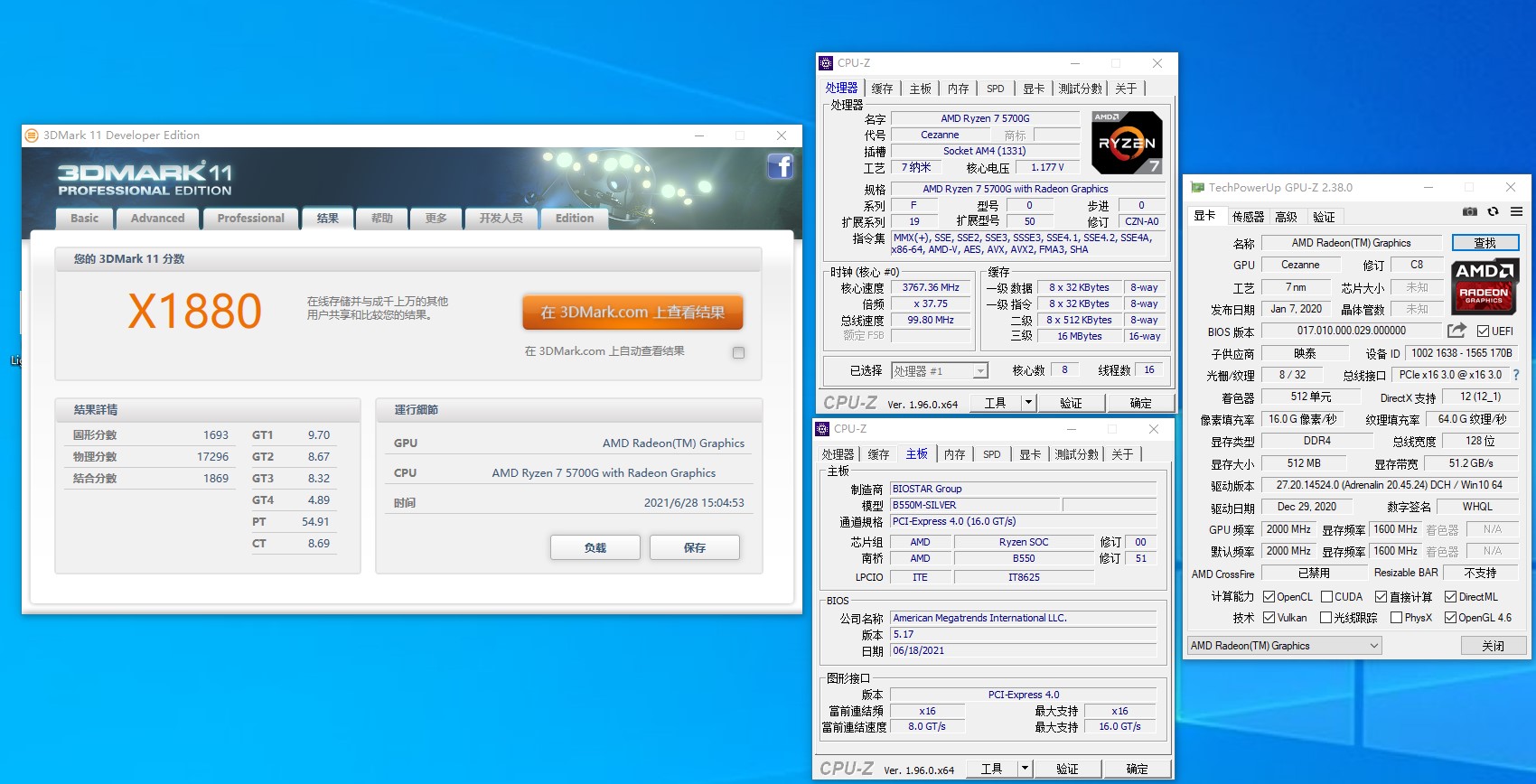1536x784 pixels.
Task: Open 测试分数 tab in top CPU-Z window
Action: pos(1081,89)
